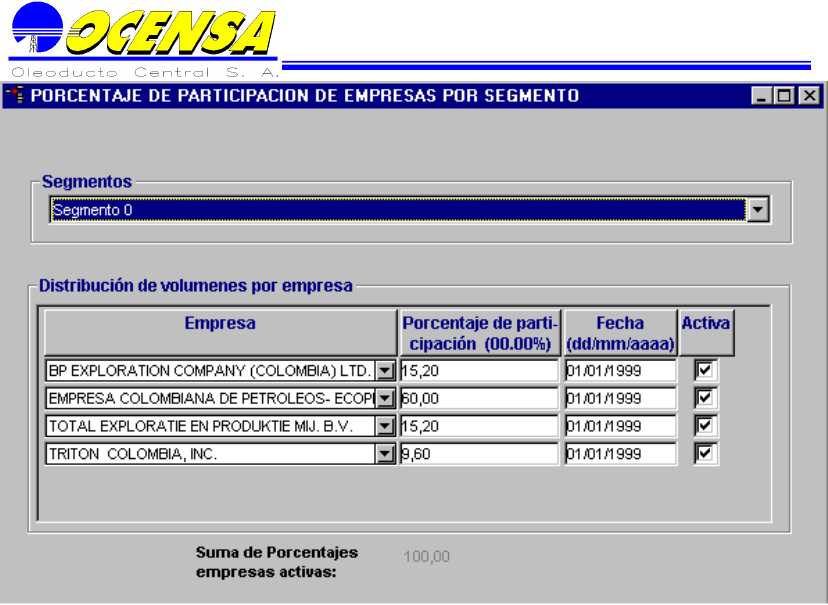Close the Porcentaje de Participacion window
Image resolution: width=828 pixels, height=605 pixels.
click(x=809, y=96)
